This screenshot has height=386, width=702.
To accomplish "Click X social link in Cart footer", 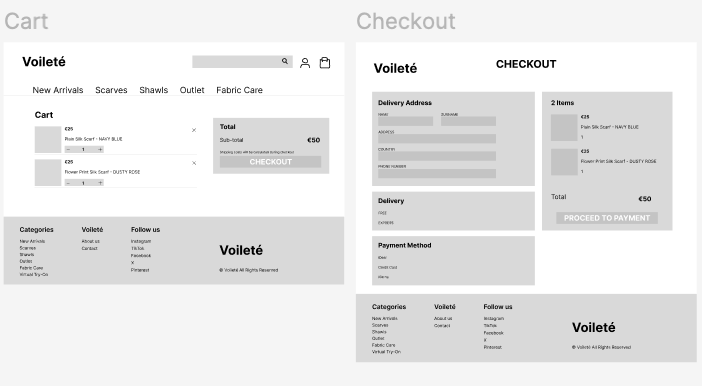I will [133, 263].
